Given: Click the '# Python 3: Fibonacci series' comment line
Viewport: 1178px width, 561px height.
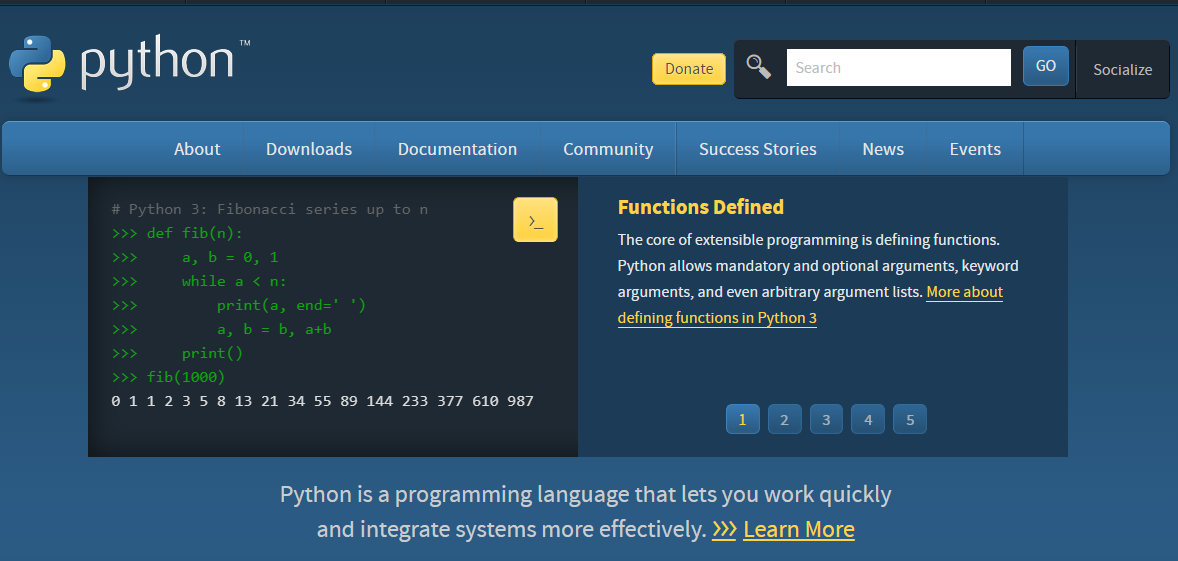Looking at the screenshot, I should [x=270, y=210].
